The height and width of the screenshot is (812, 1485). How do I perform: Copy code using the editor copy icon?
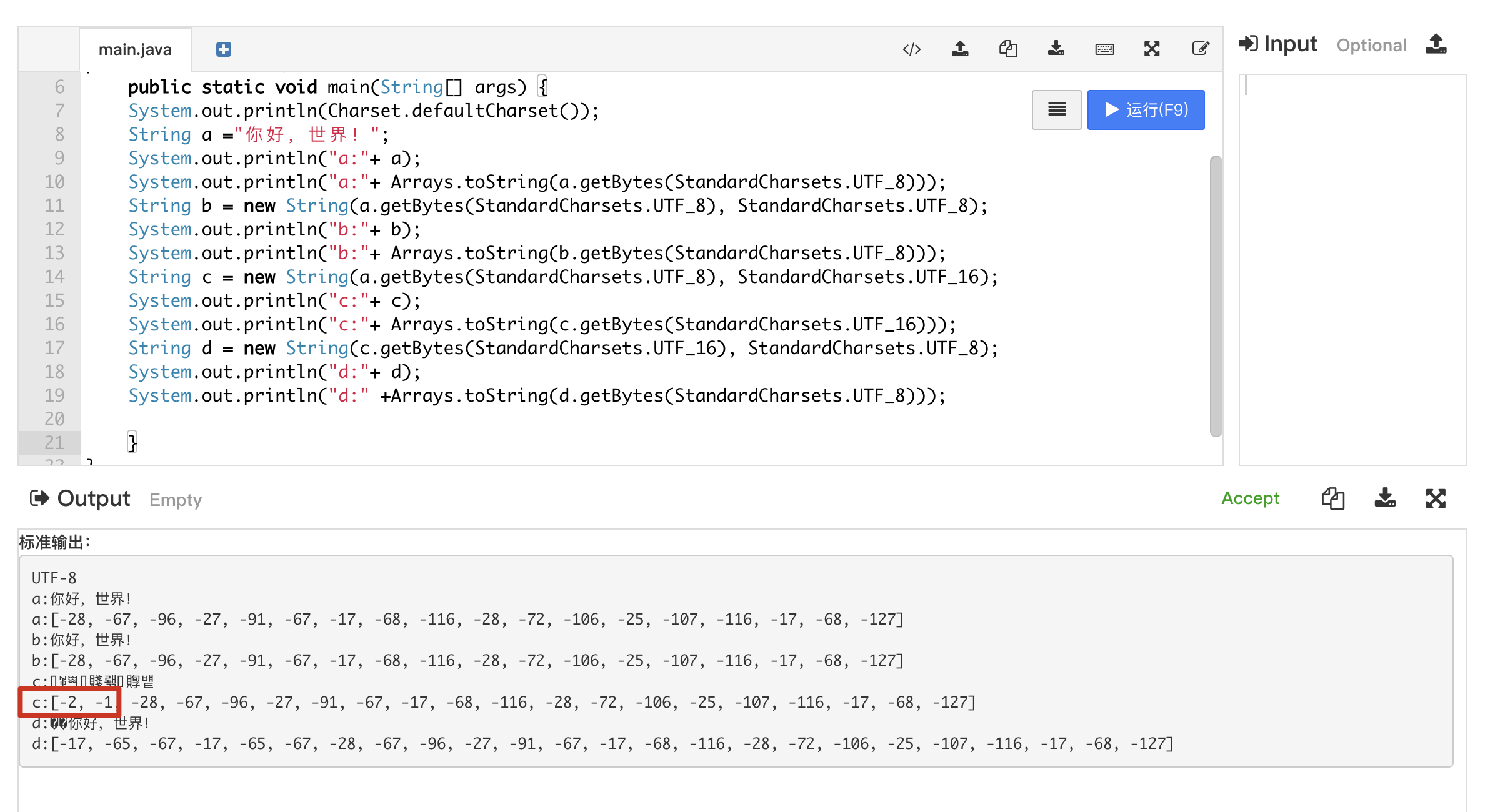click(1008, 49)
